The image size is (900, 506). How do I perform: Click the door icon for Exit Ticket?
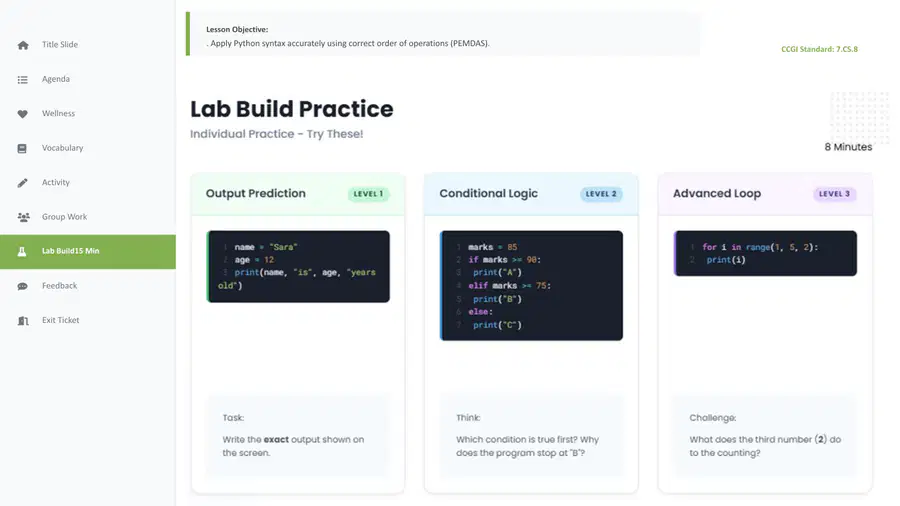tap(23, 321)
